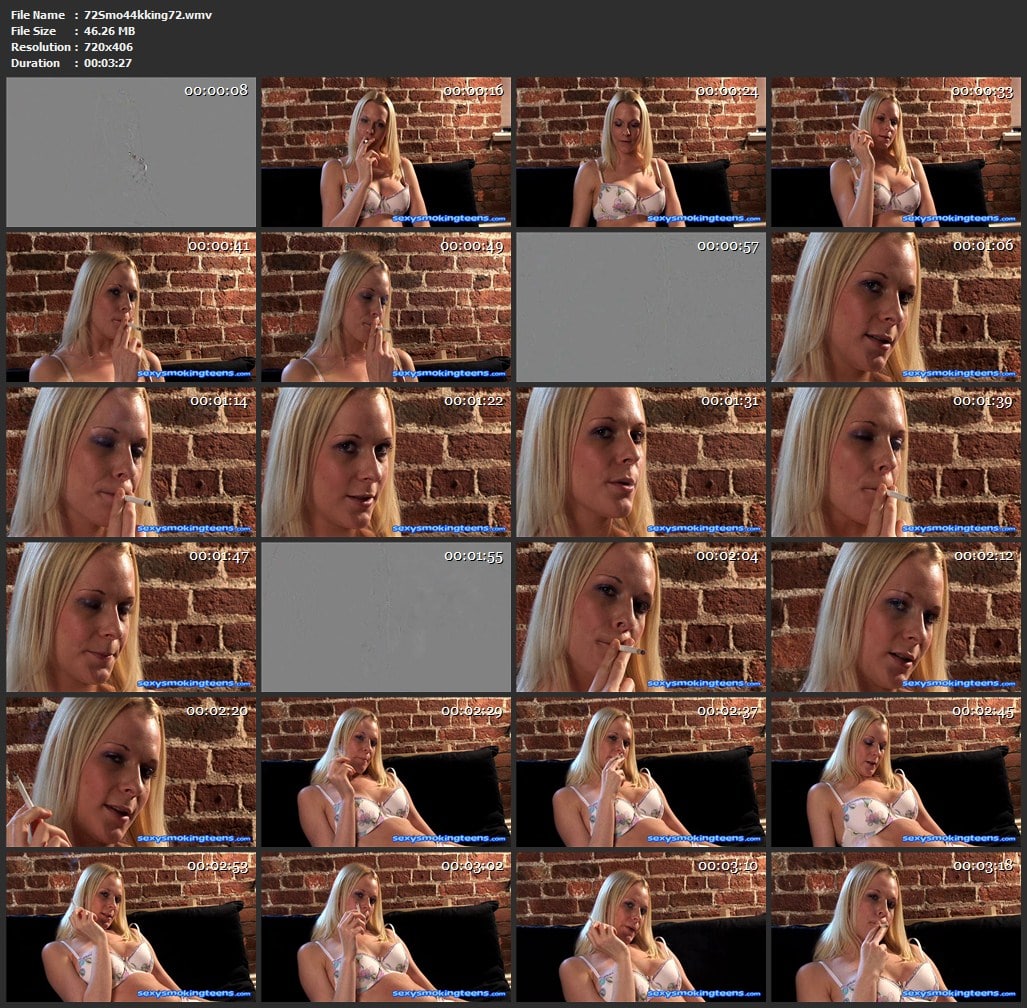Screen dimensions: 1027x1008
Task: Select the gray frame at 00:01:55
Action: coord(386,617)
